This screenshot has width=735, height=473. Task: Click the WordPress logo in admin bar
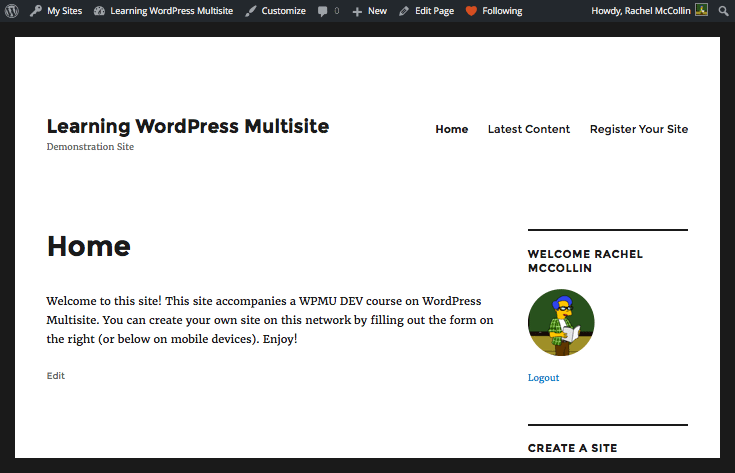12,11
